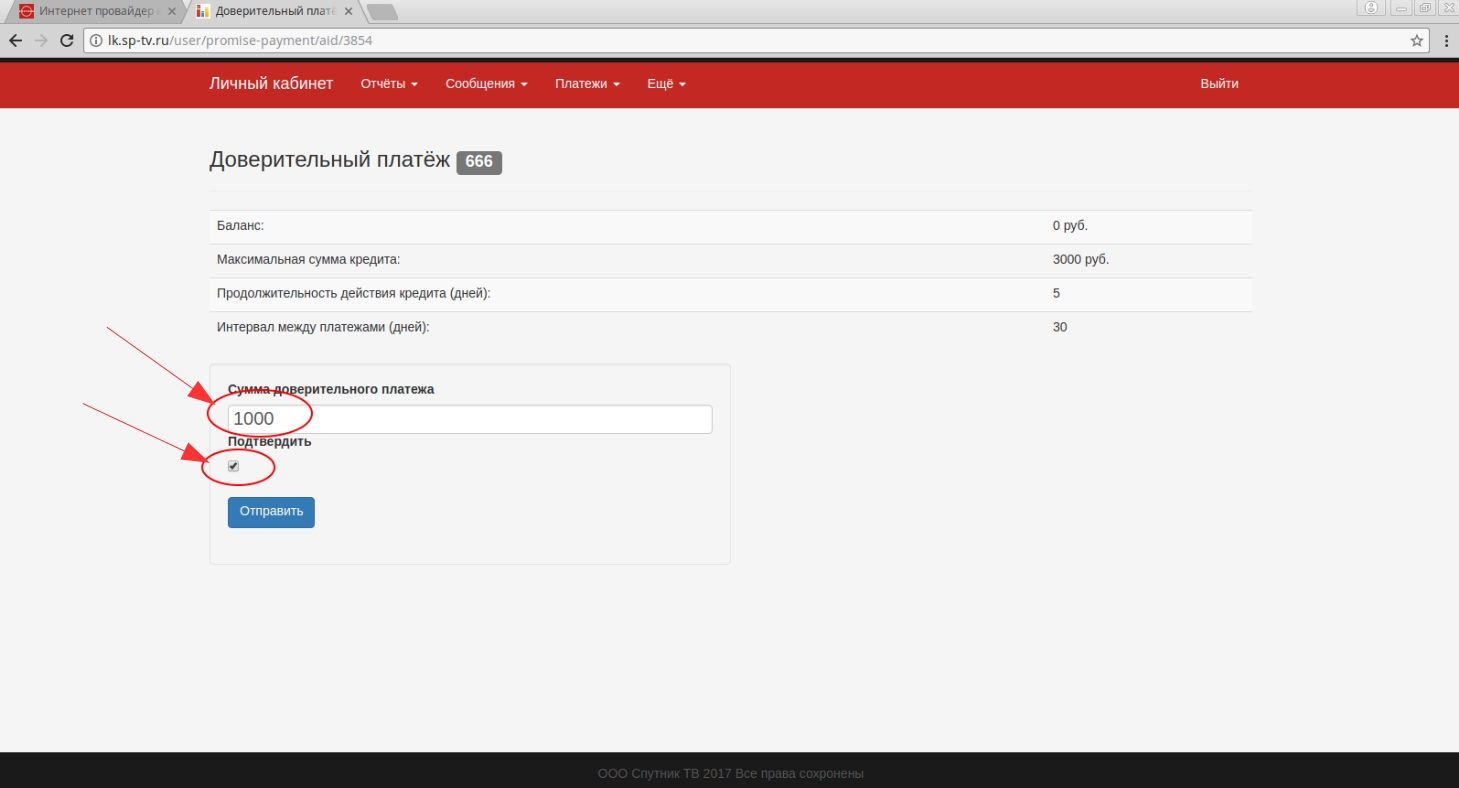Click the browser forward arrow icon
1459x788 pixels.
(x=41, y=41)
